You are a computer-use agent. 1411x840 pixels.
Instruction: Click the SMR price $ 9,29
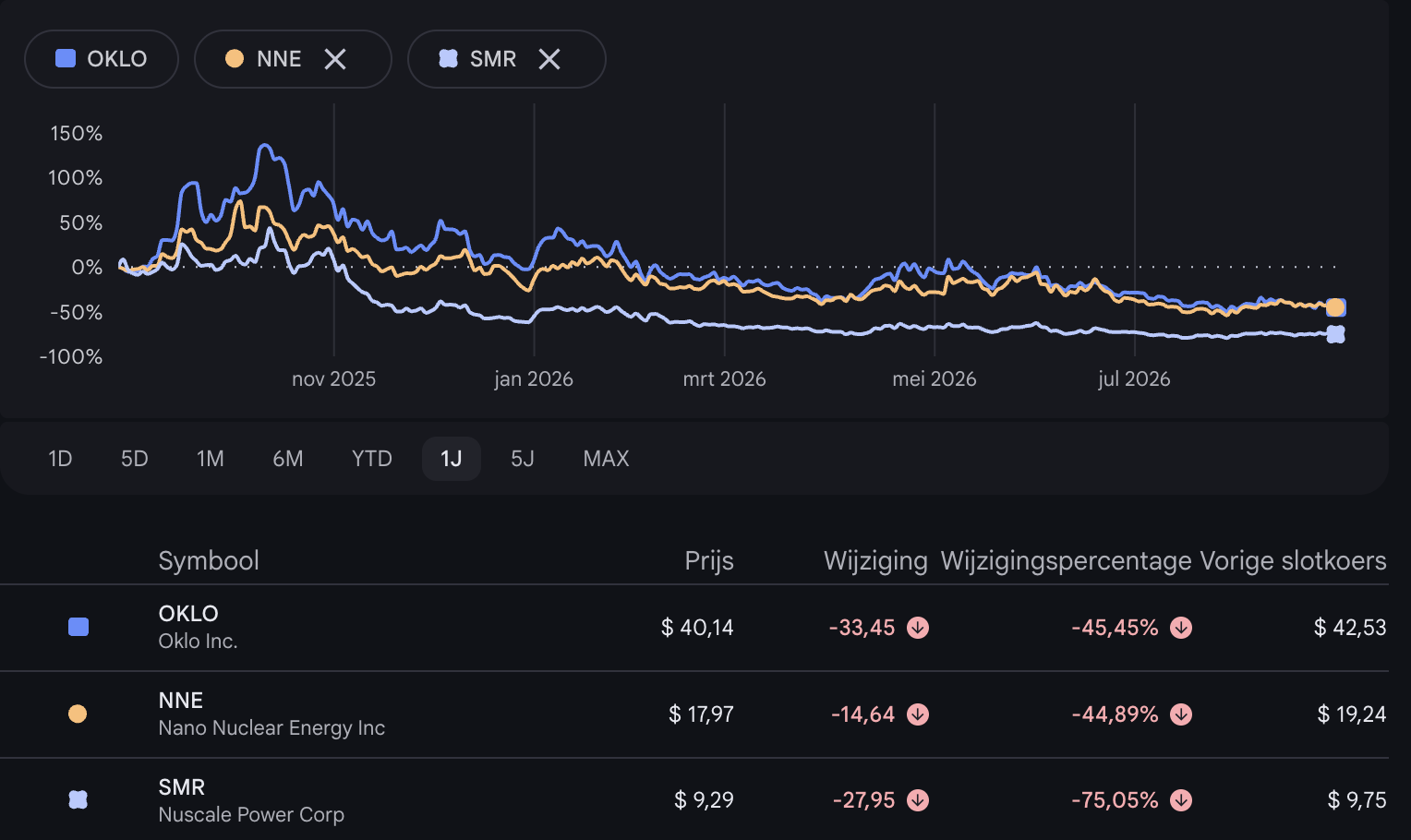[704, 800]
